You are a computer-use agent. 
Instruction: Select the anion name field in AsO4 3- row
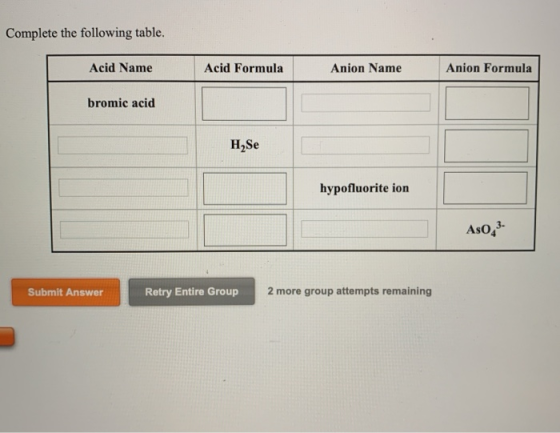(x=364, y=229)
